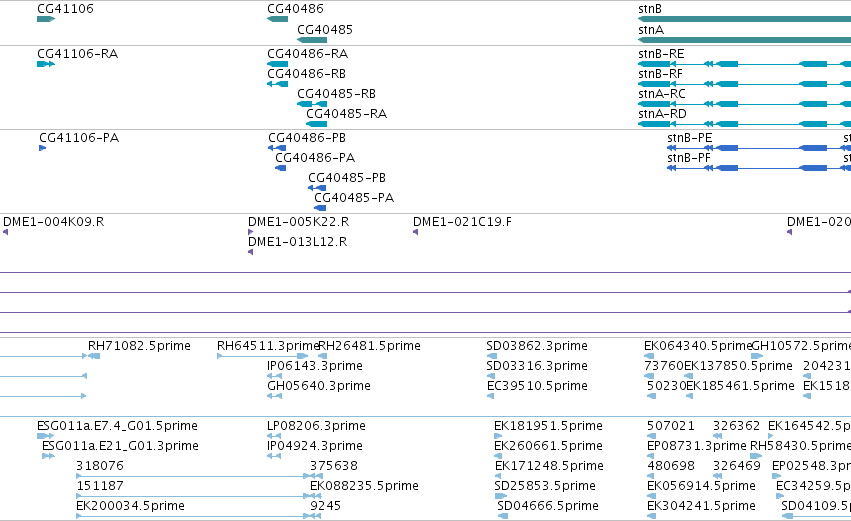This screenshot has width=851, height=521.
Task: Select the CG41106 gene glyph
Action: [46, 19]
